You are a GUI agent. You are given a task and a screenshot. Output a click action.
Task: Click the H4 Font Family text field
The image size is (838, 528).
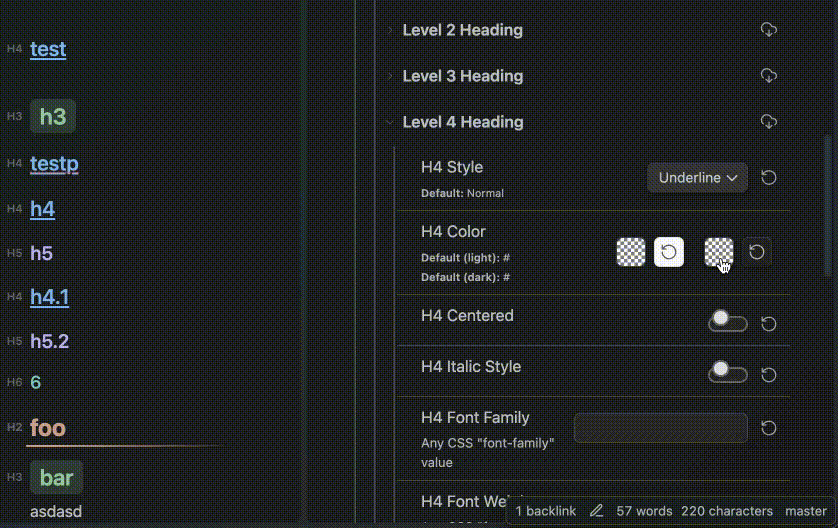tap(660, 428)
